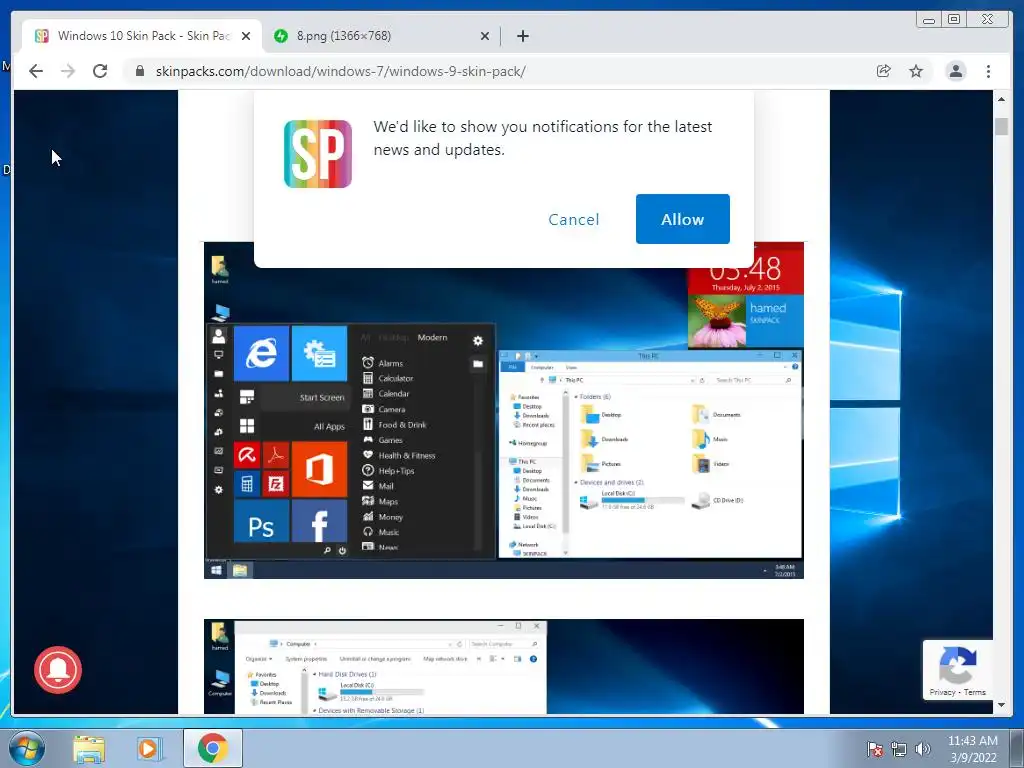The width and height of the screenshot is (1024, 768).
Task: Close the Windows 10 Skin Pack tab
Action: [x=246, y=36]
